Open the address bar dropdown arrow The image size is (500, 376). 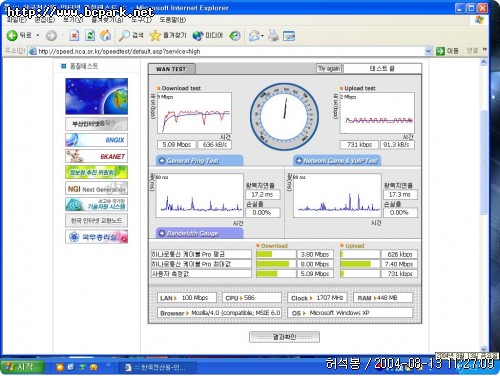429,51
